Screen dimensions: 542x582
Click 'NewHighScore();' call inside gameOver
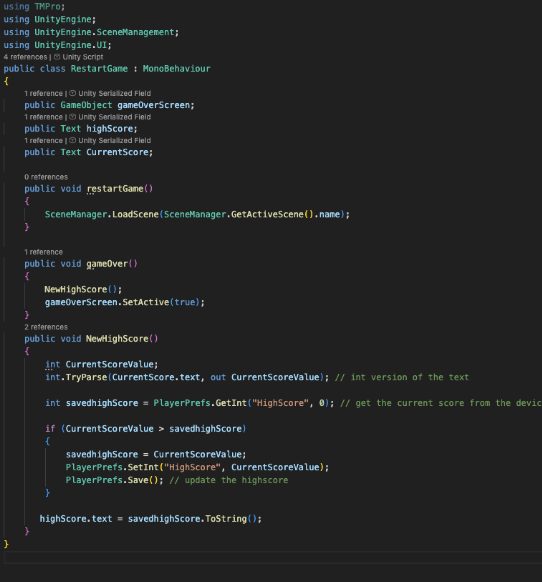tap(83, 289)
